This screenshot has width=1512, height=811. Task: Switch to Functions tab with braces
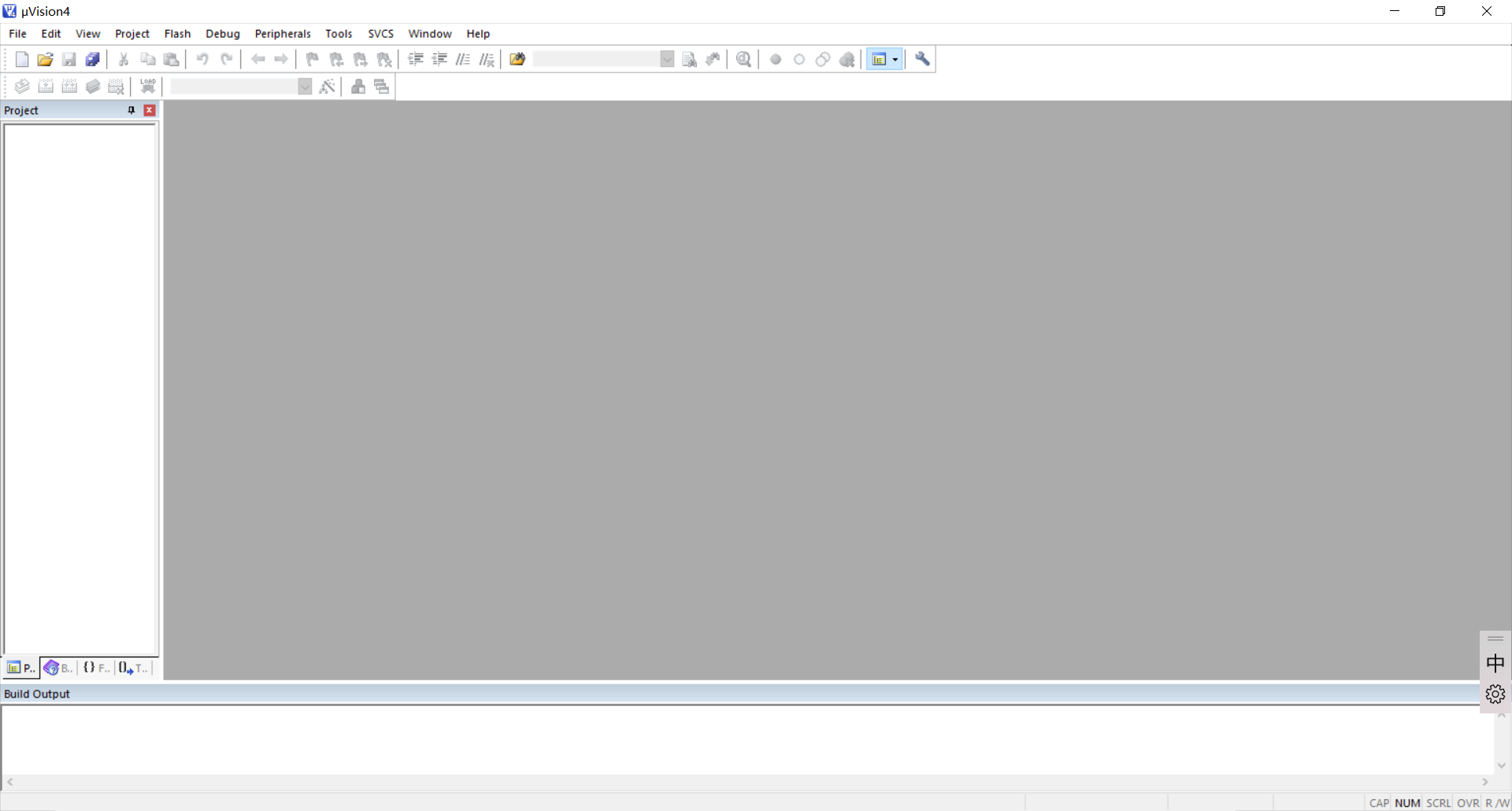(96, 668)
